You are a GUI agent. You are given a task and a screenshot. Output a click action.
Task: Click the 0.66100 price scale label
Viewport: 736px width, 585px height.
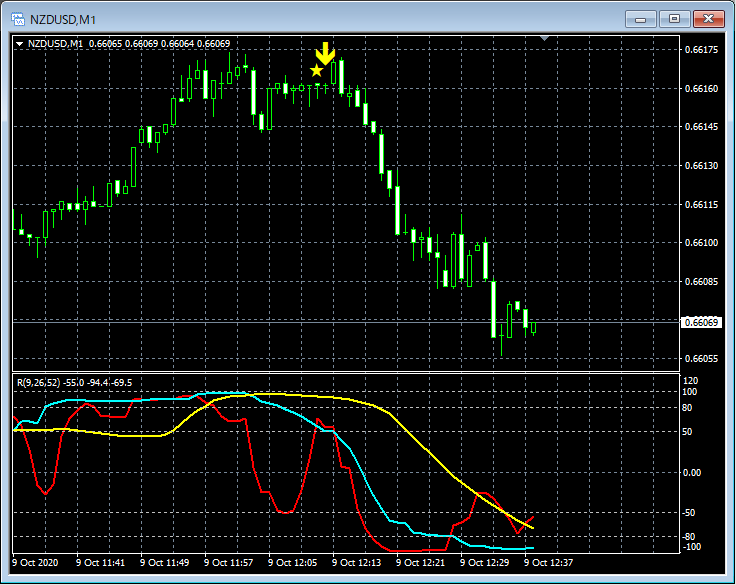701,243
